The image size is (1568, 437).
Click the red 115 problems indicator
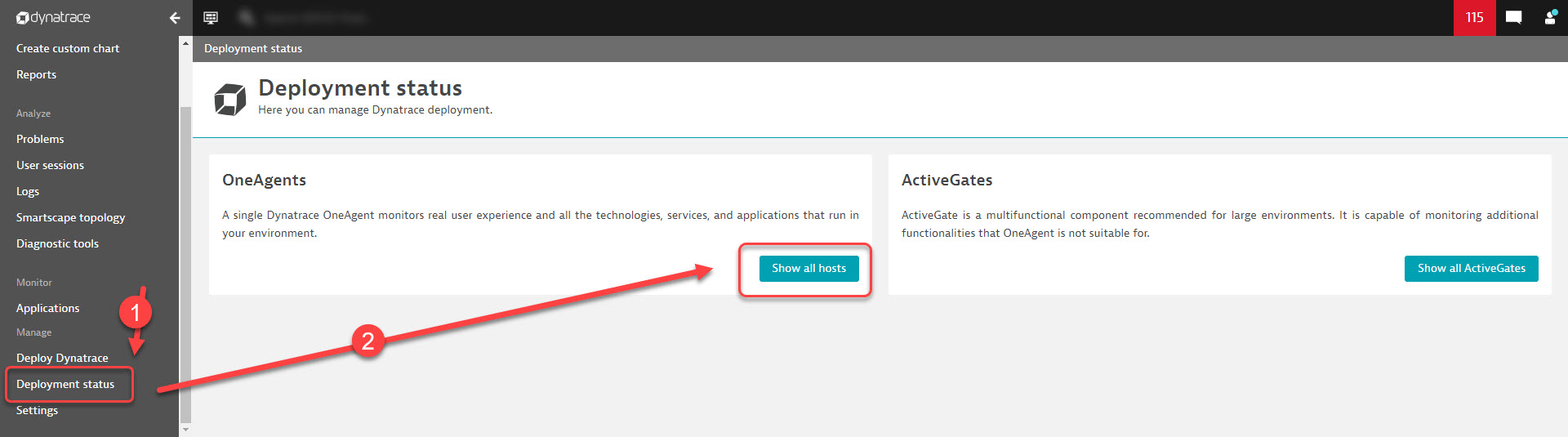[1474, 18]
